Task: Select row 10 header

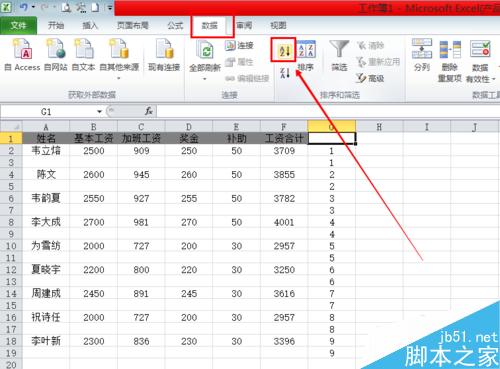Action: 11,246
